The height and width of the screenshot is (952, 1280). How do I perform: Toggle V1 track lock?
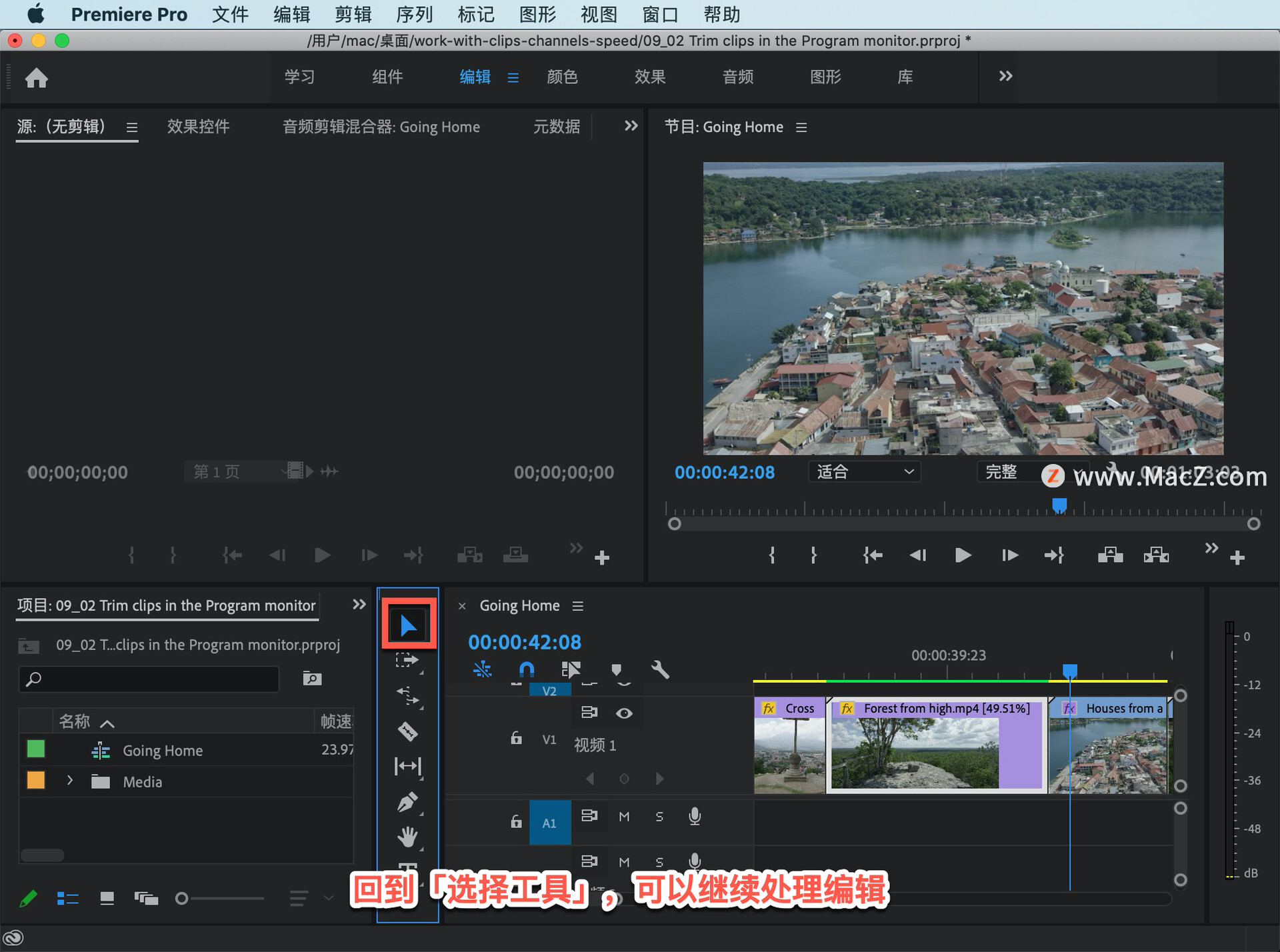[x=516, y=739]
